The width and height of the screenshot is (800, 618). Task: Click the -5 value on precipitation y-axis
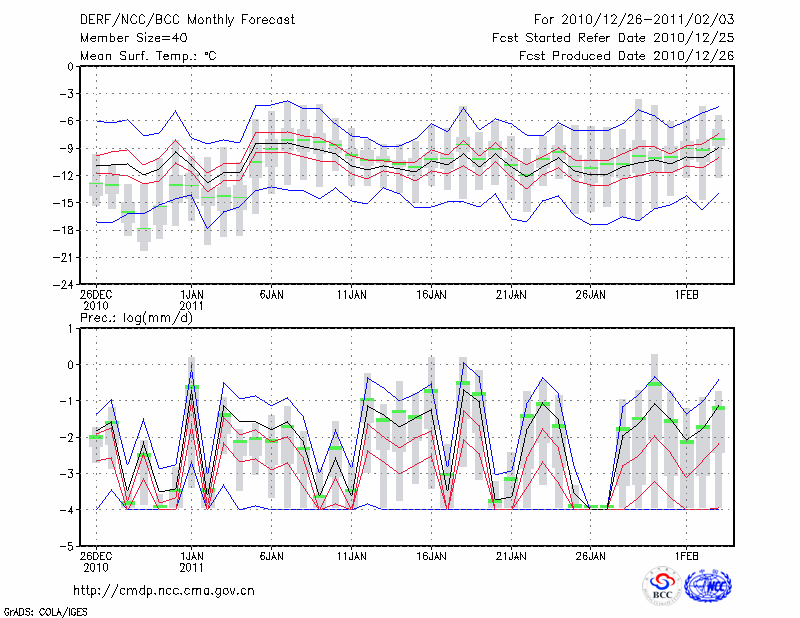[x=68, y=547]
